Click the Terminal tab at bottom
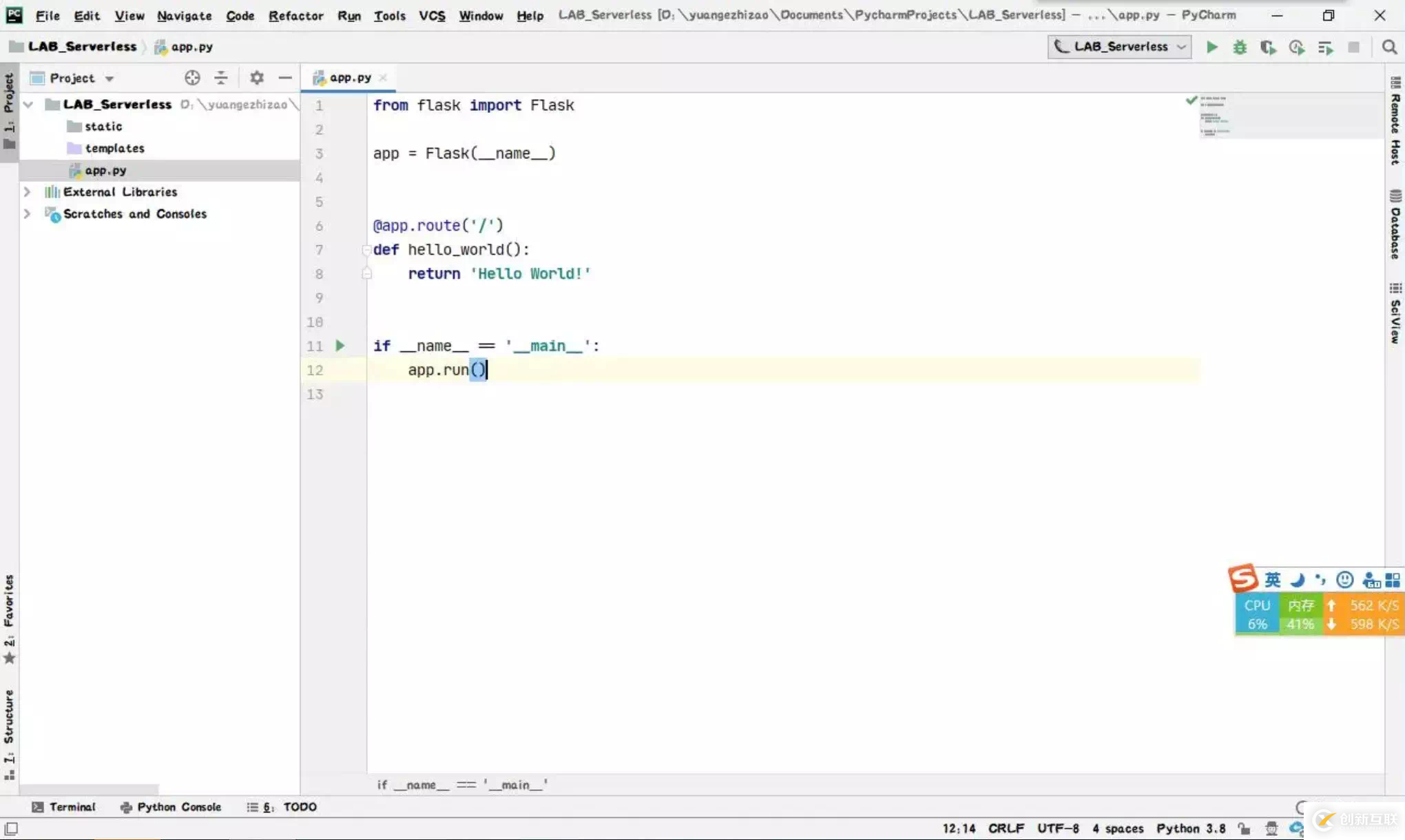 [64, 806]
